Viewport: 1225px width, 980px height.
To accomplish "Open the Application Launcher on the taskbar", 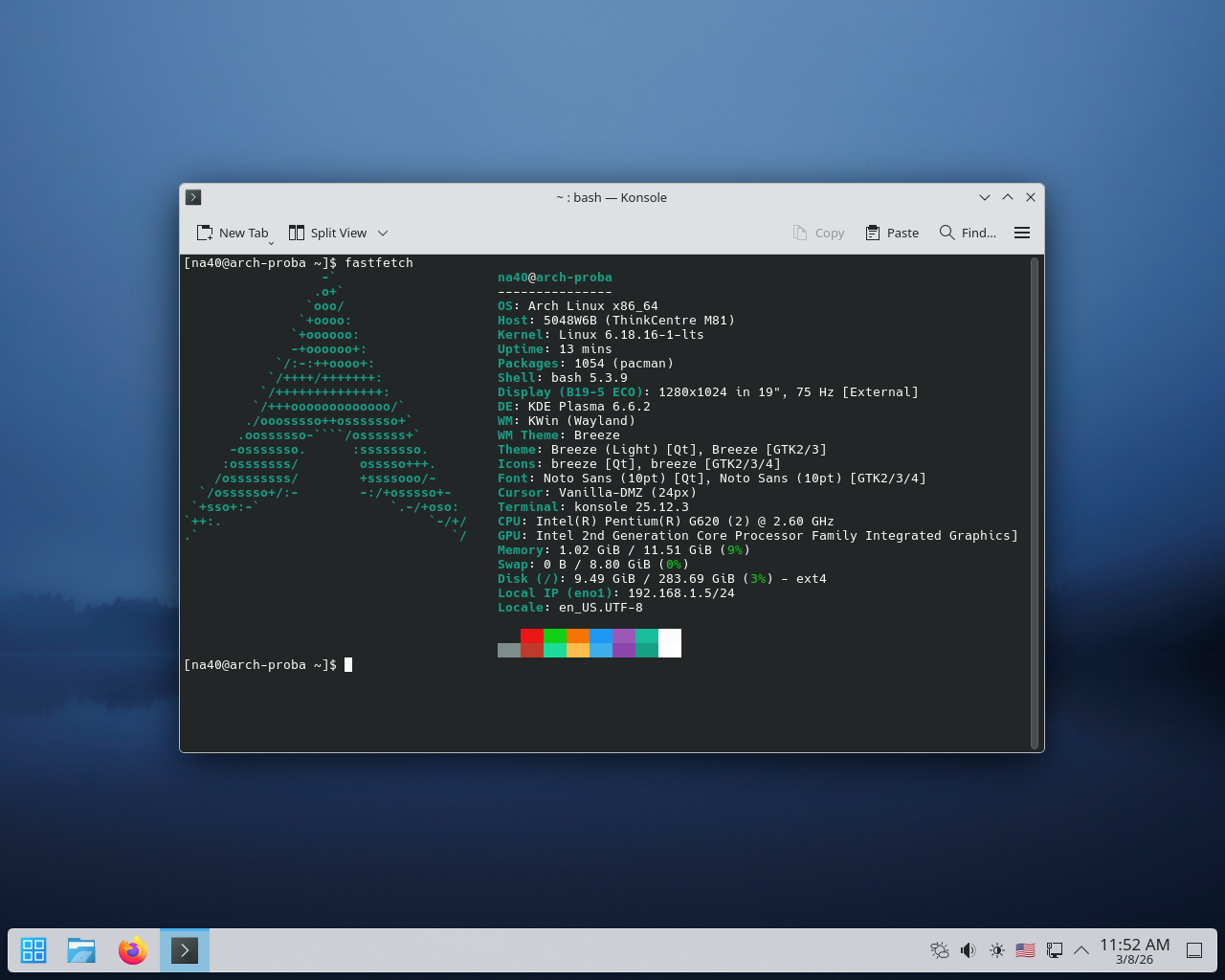I will tap(33, 950).
